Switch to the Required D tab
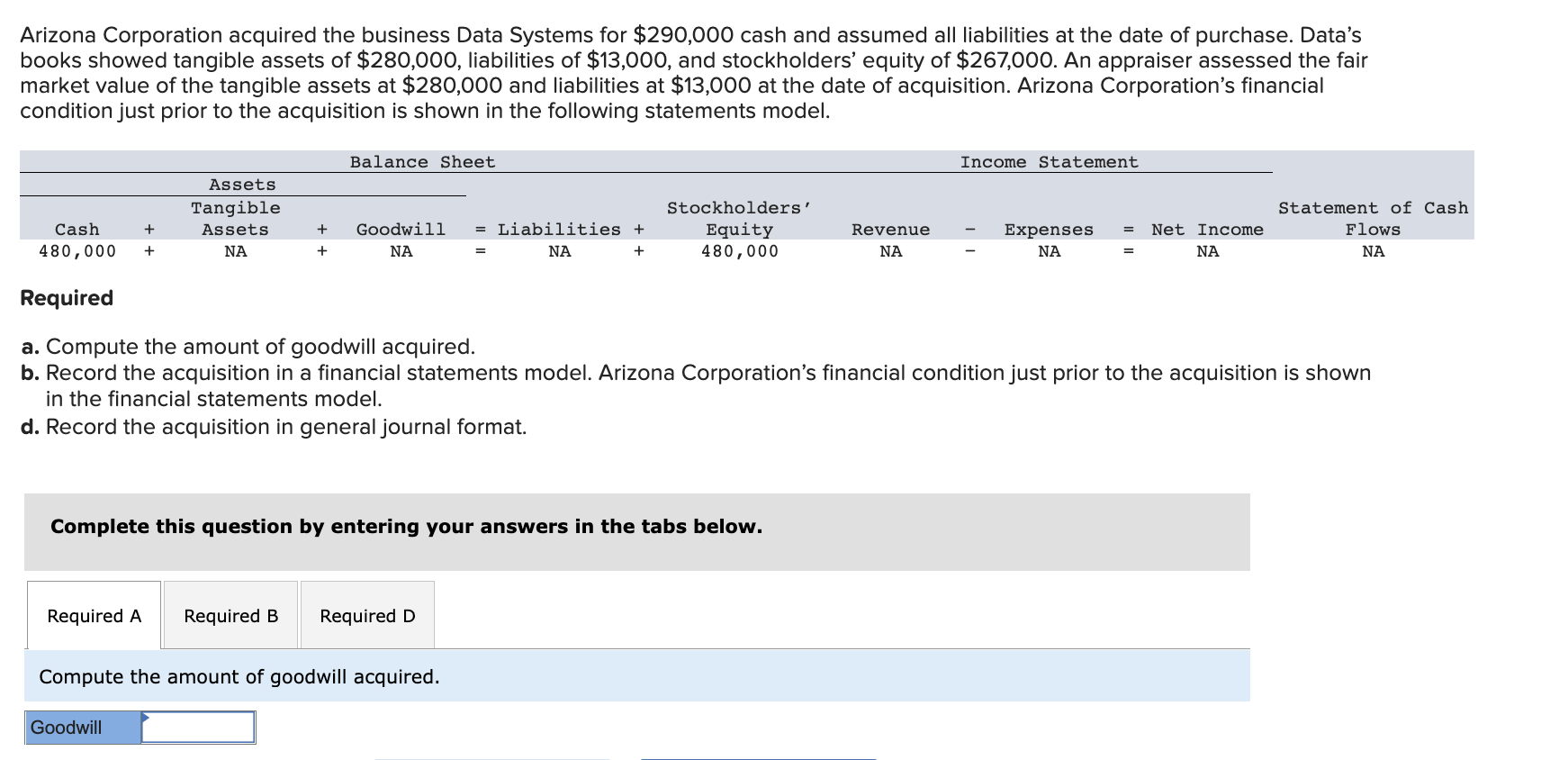This screenshot has width=1568, height=760. click(x=367, y=615)
